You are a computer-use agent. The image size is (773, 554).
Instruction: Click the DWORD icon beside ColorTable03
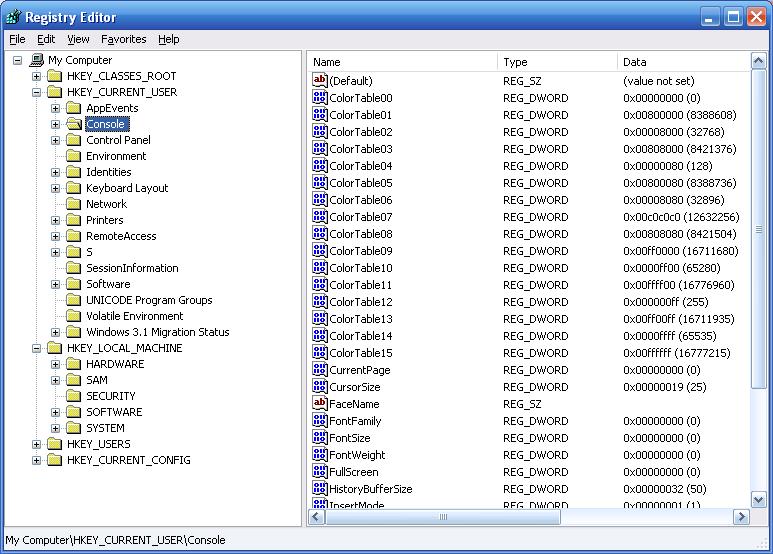click(x=320, y=148)
